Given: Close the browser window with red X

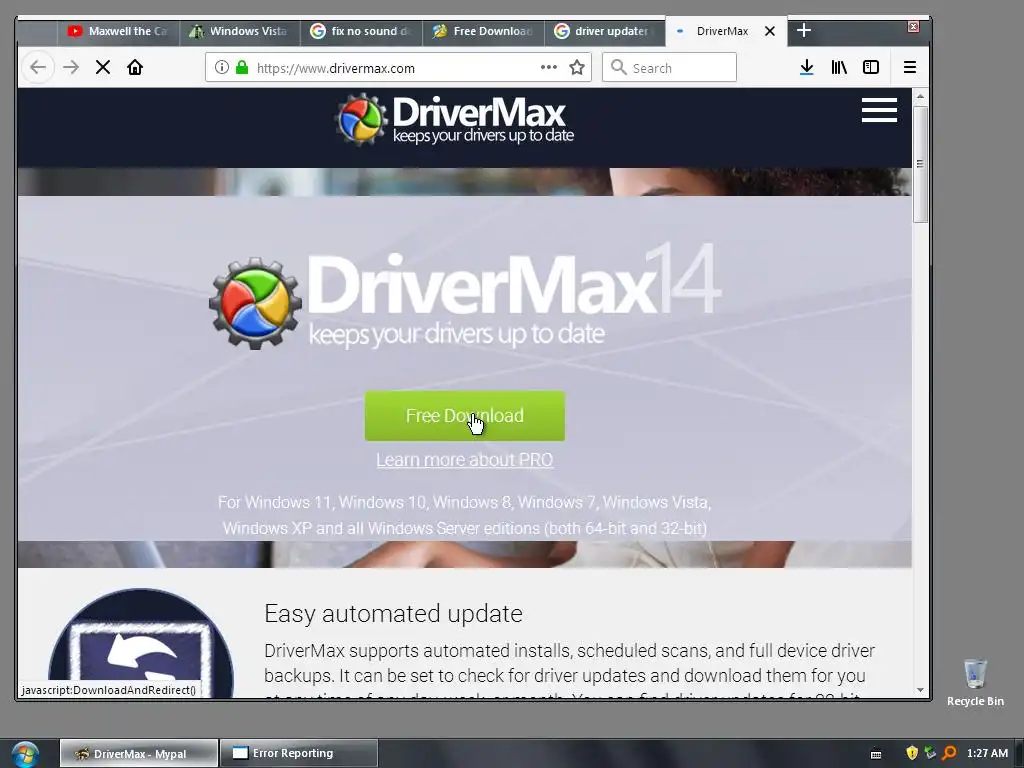Looking at the screenshot, I should tap(914, 26).
